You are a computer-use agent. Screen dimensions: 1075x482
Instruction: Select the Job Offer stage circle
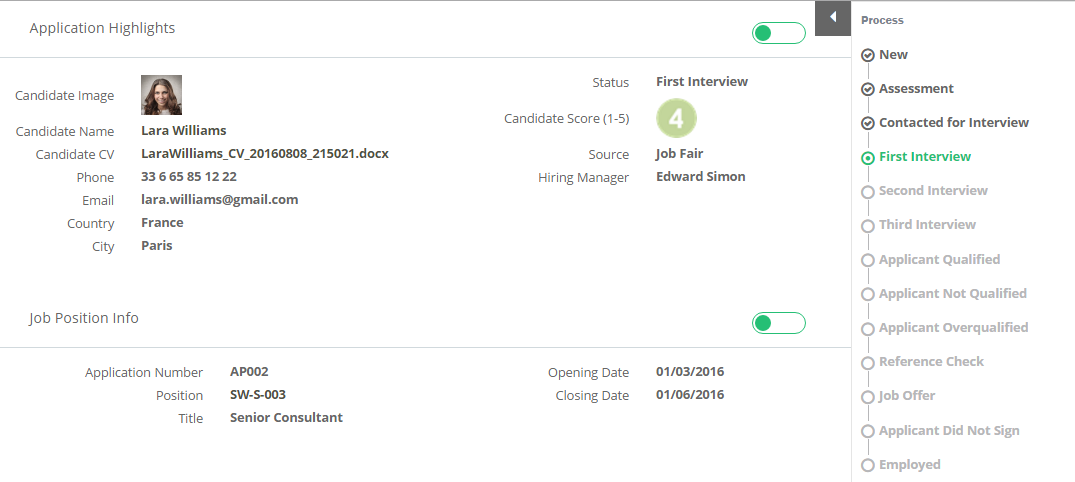(x=868, y=397)
